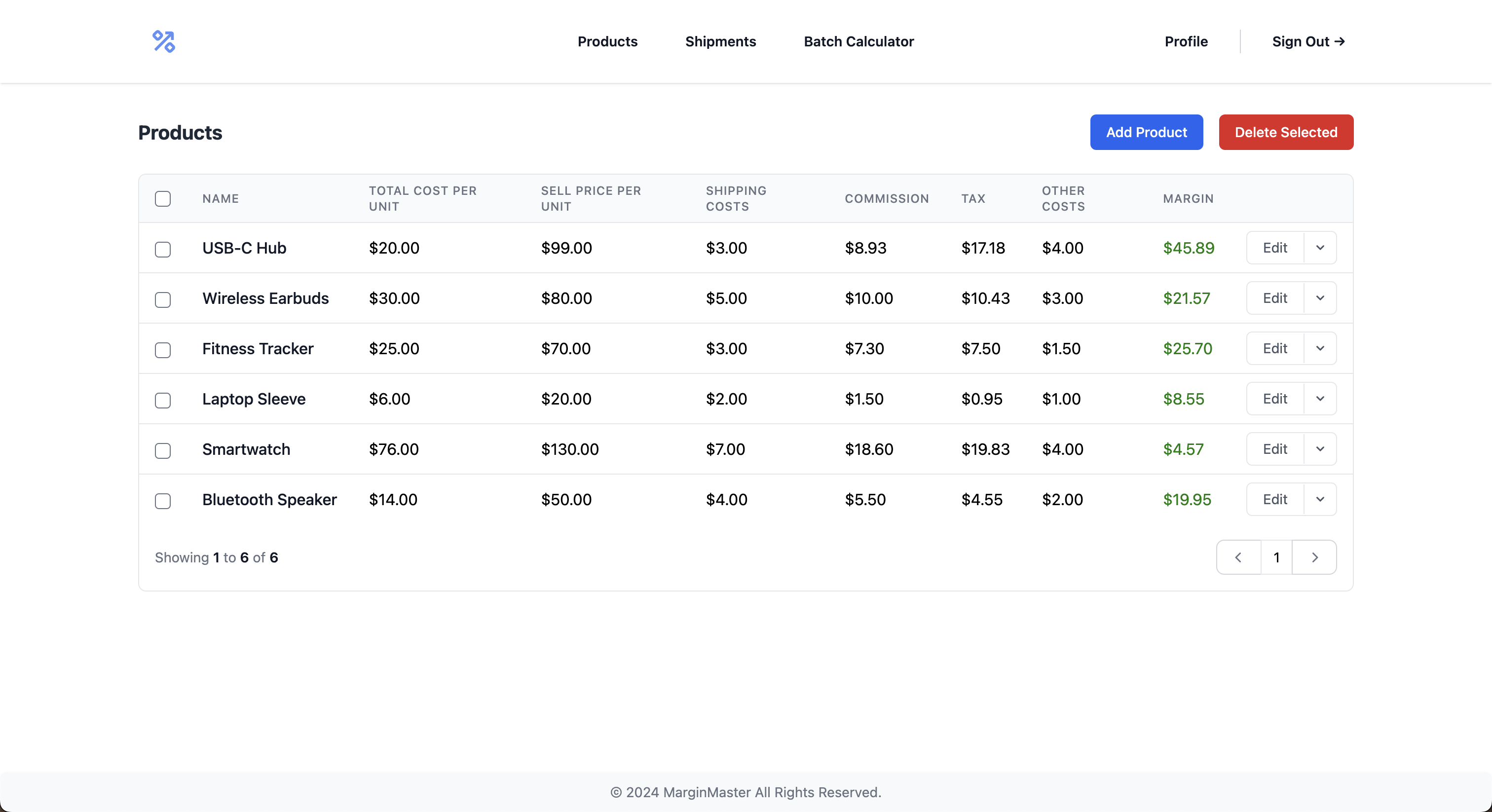Select the Laptop Sleeve checkbox
The width and height of the screenshot is (1492, 812).
coord(163,400)
